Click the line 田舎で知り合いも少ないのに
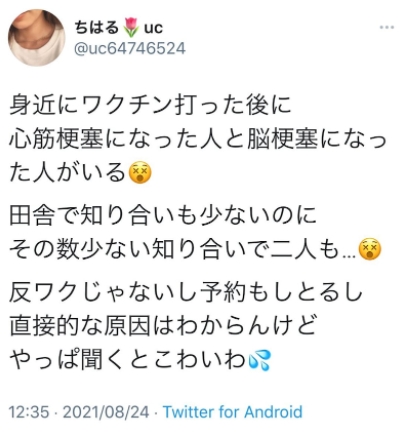This screenshot has height=434, width=414. pyautogui.click(x=162, y=215)
